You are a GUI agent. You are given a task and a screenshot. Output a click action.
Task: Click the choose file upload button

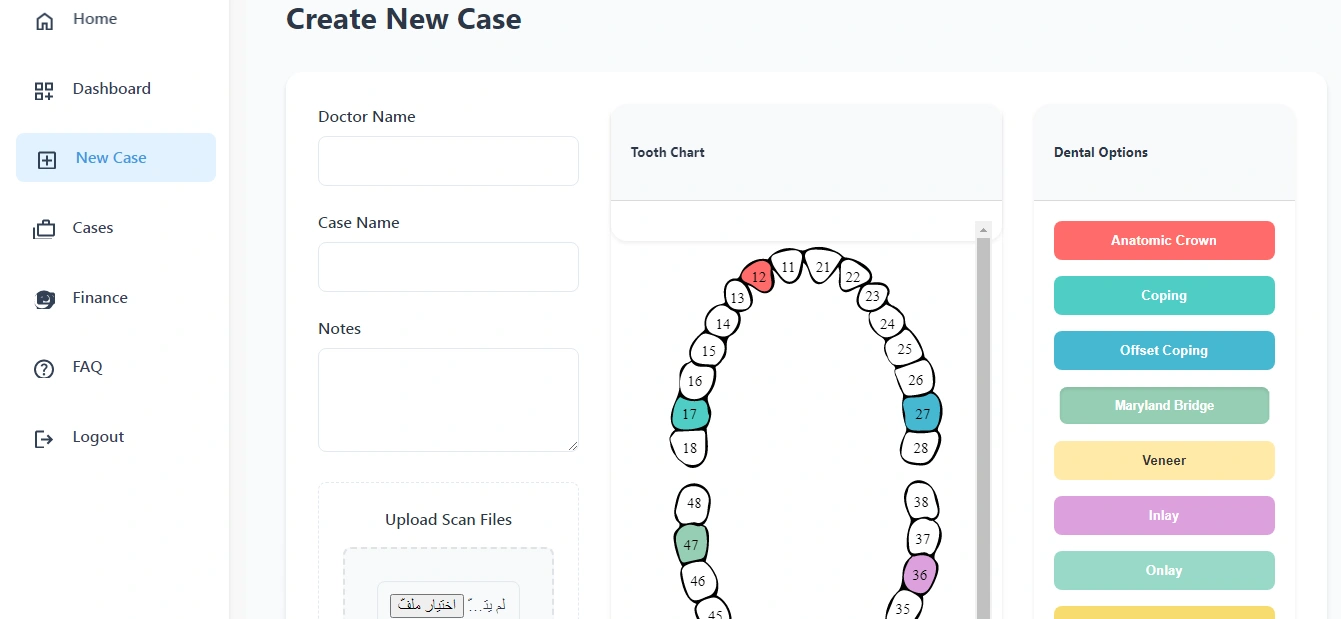point(427,605)
